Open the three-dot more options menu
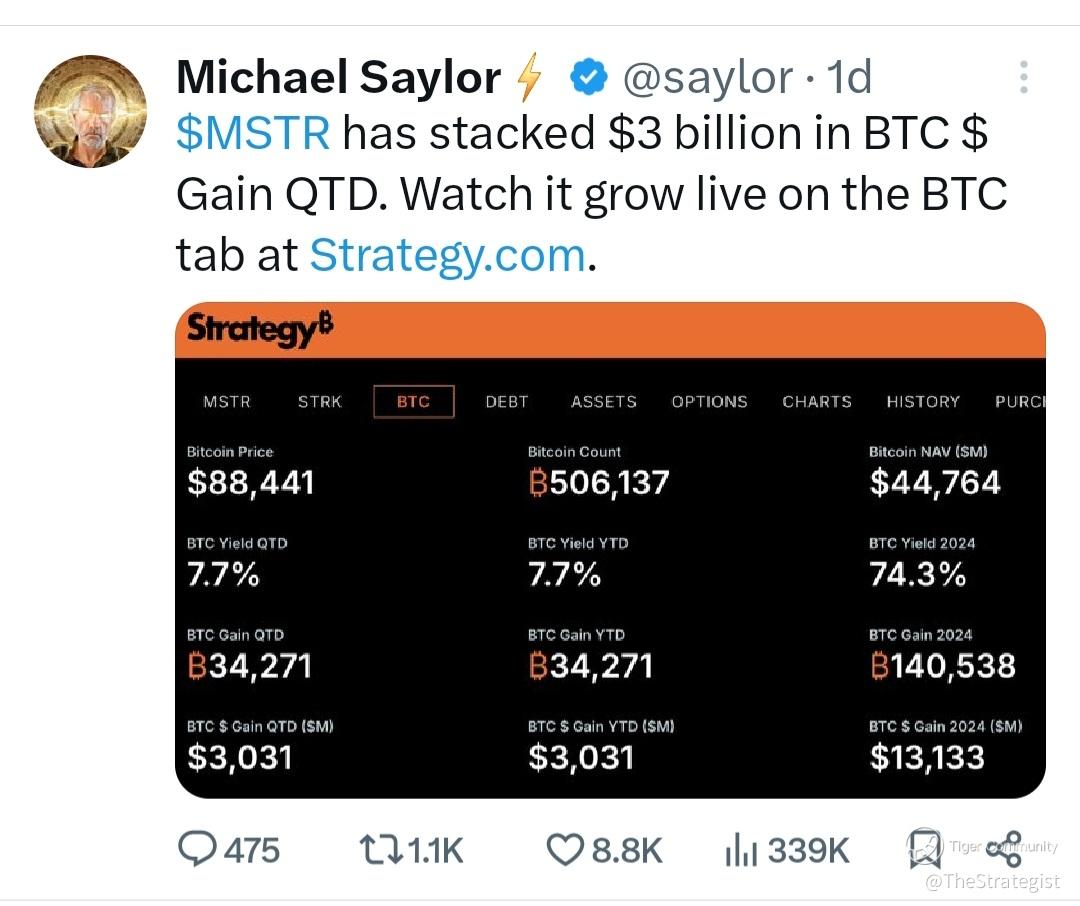 [x=1024, y=77]
